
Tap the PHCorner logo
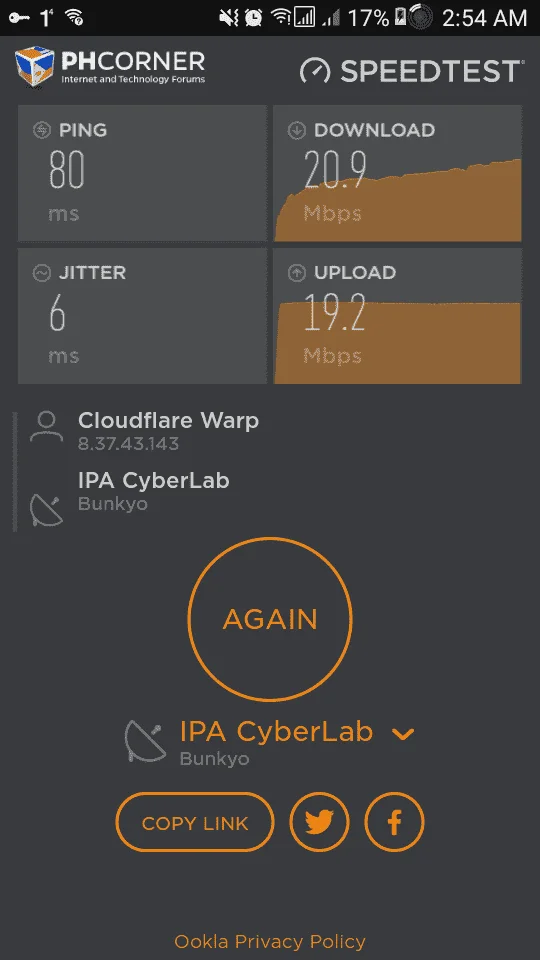click(110, 68)
